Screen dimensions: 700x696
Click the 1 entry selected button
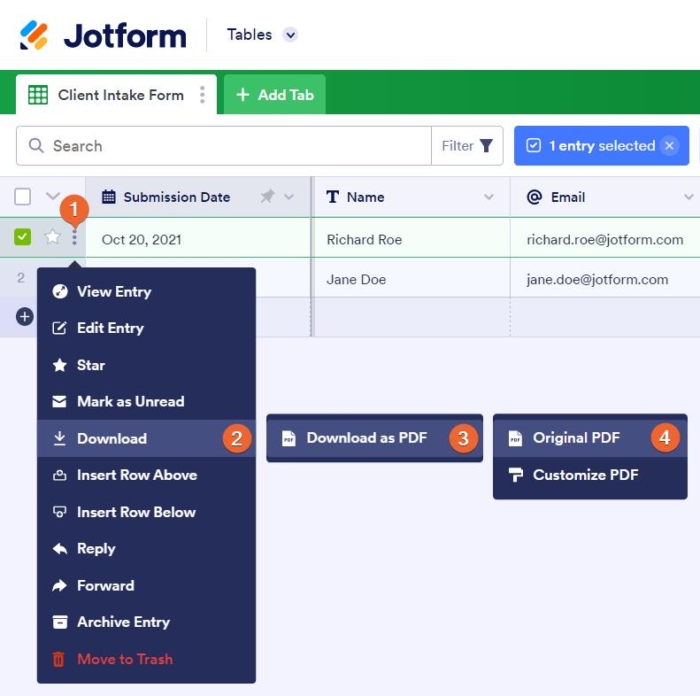pyautogui.click(x=601, y=146)
